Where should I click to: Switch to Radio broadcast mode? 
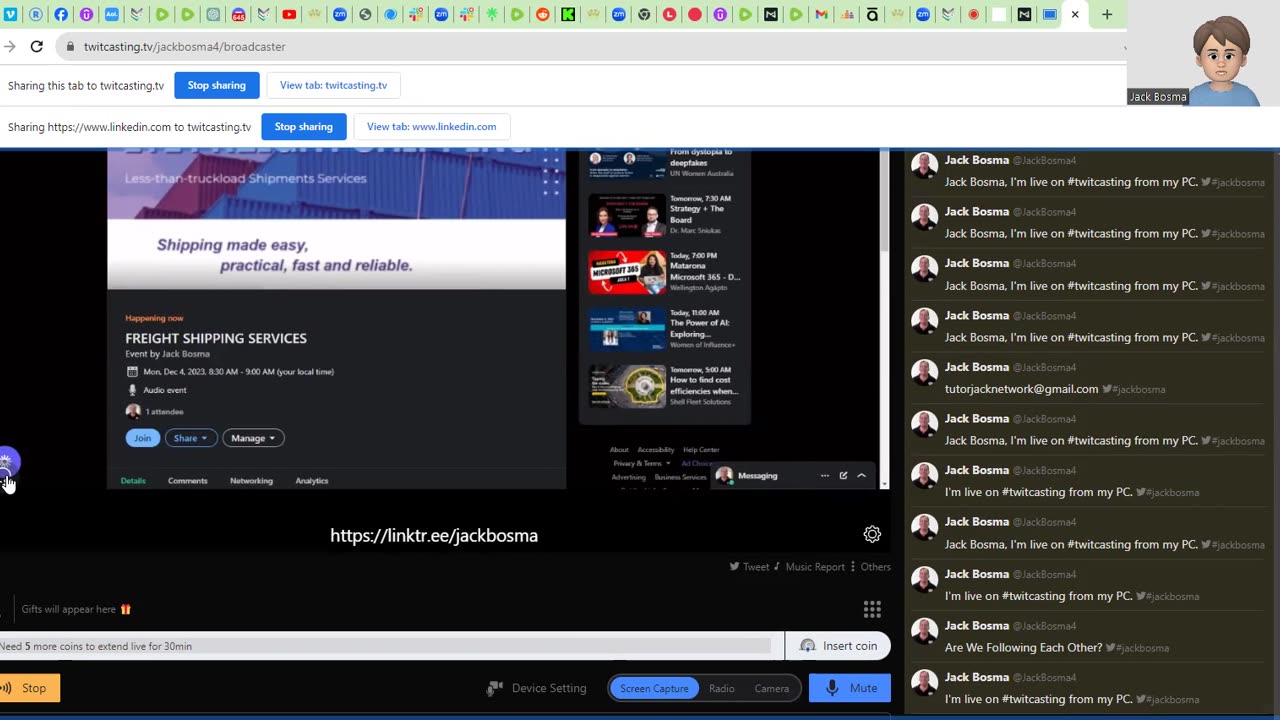[722, 688]
